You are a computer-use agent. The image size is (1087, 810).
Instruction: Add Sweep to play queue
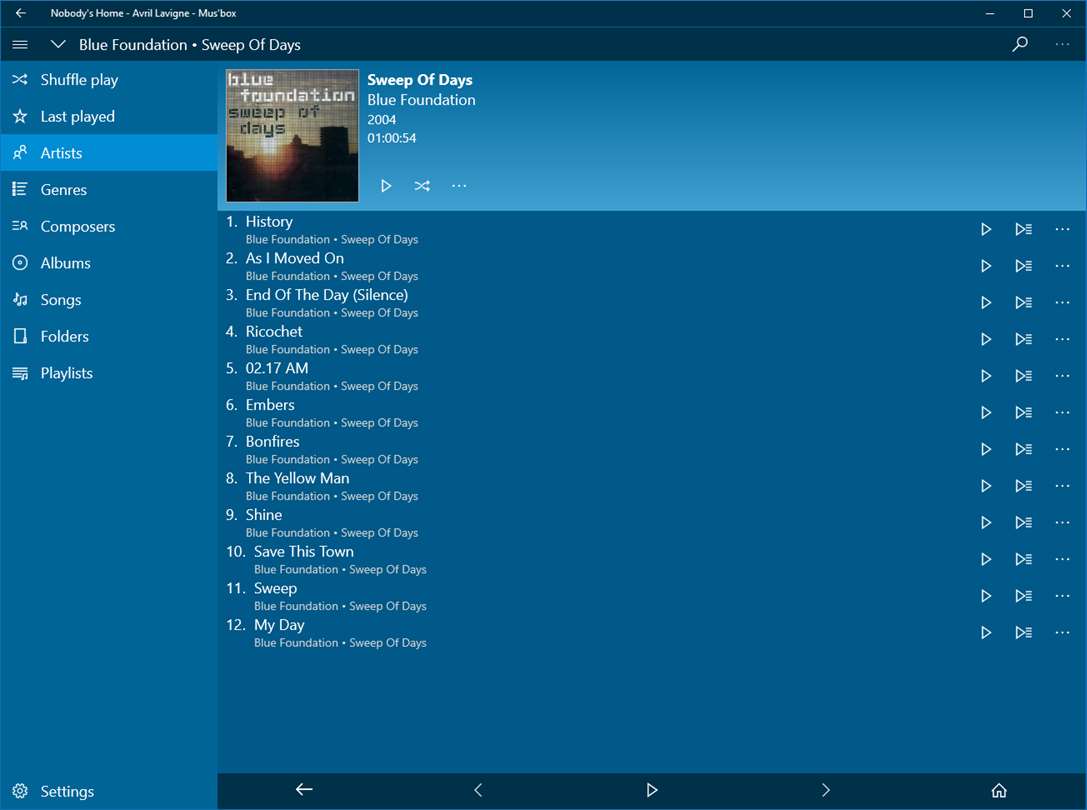pos(1023,596)
